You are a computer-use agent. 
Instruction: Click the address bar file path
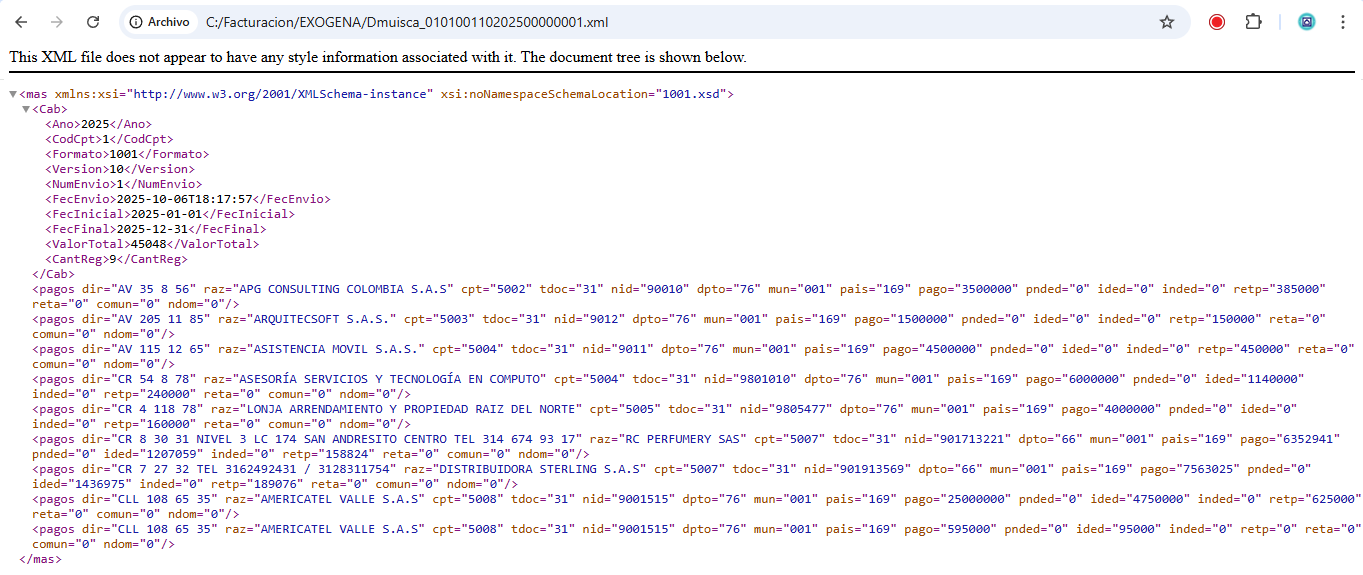[406, 22]
